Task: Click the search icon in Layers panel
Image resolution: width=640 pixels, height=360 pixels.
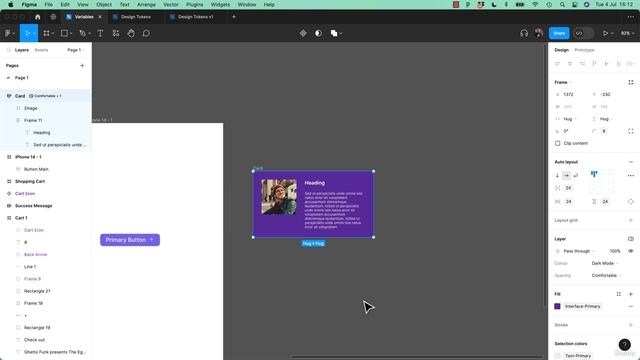Action: click(x=9, y=50)
